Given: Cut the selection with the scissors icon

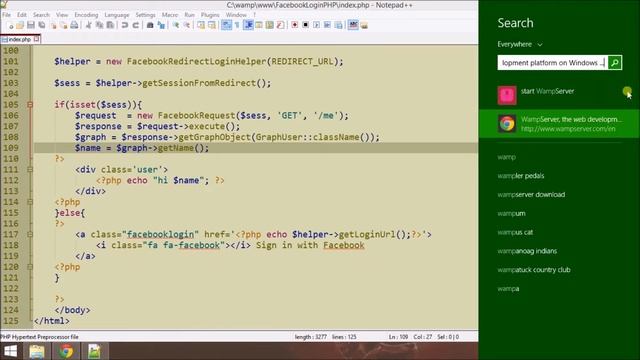Looking at the screenshot, I should click(89, 25).
